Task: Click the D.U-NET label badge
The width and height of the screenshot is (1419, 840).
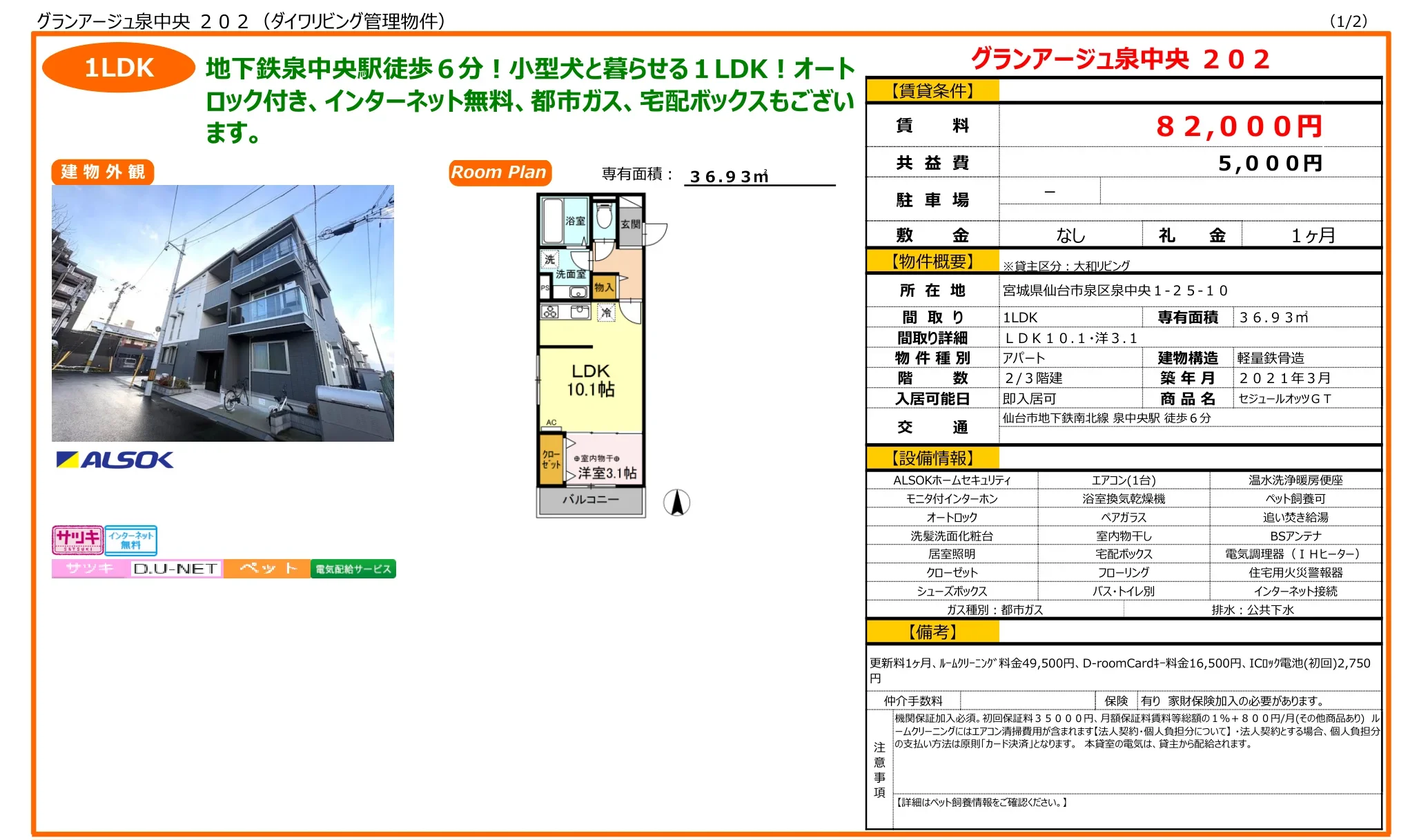Action: (x=175, y=569)
